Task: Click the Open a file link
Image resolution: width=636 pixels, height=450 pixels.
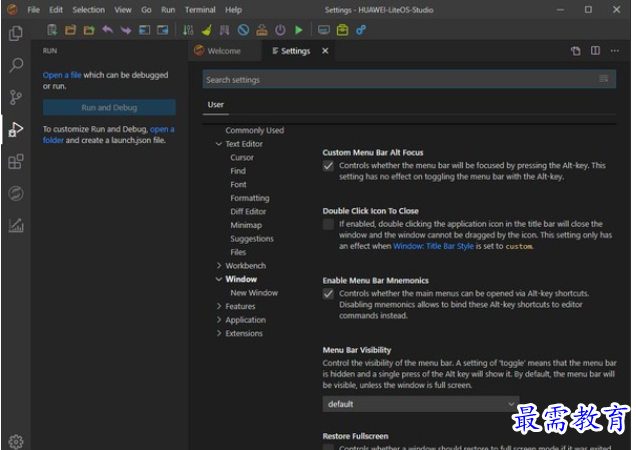Action: click(62, 75)
